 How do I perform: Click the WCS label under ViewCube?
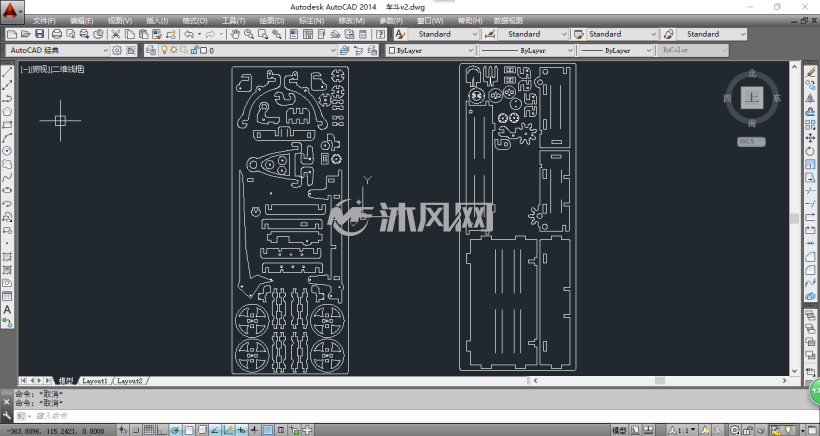tap(751, 142)
